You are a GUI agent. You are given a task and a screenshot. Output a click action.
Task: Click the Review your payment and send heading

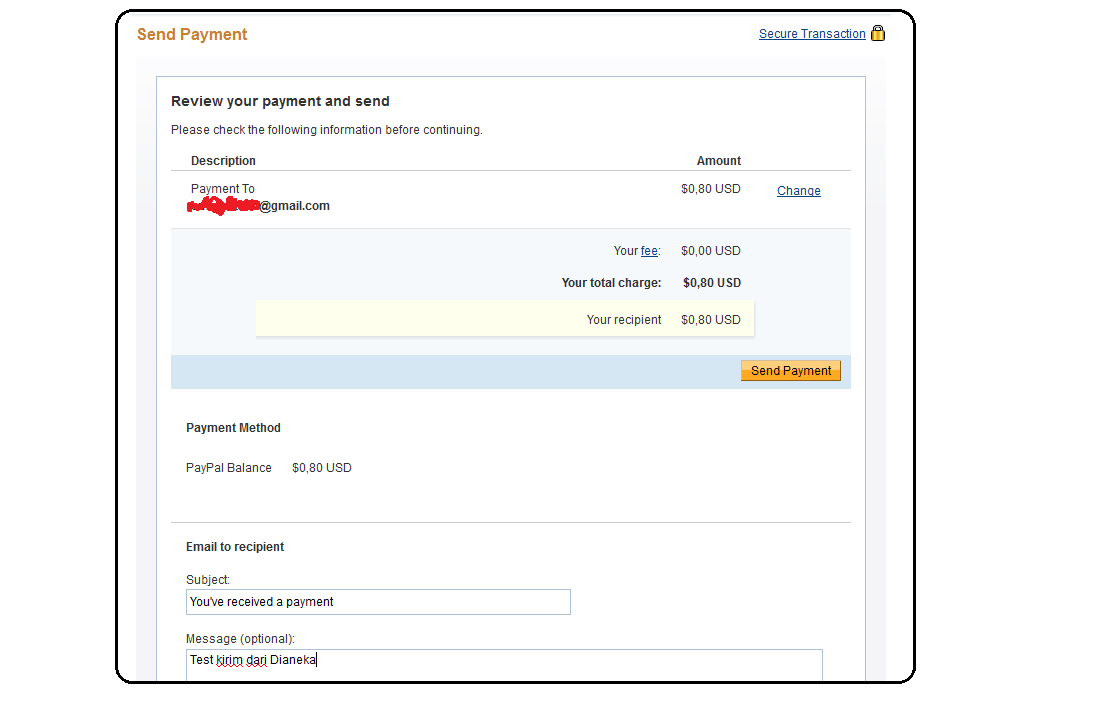pos(280,101)
